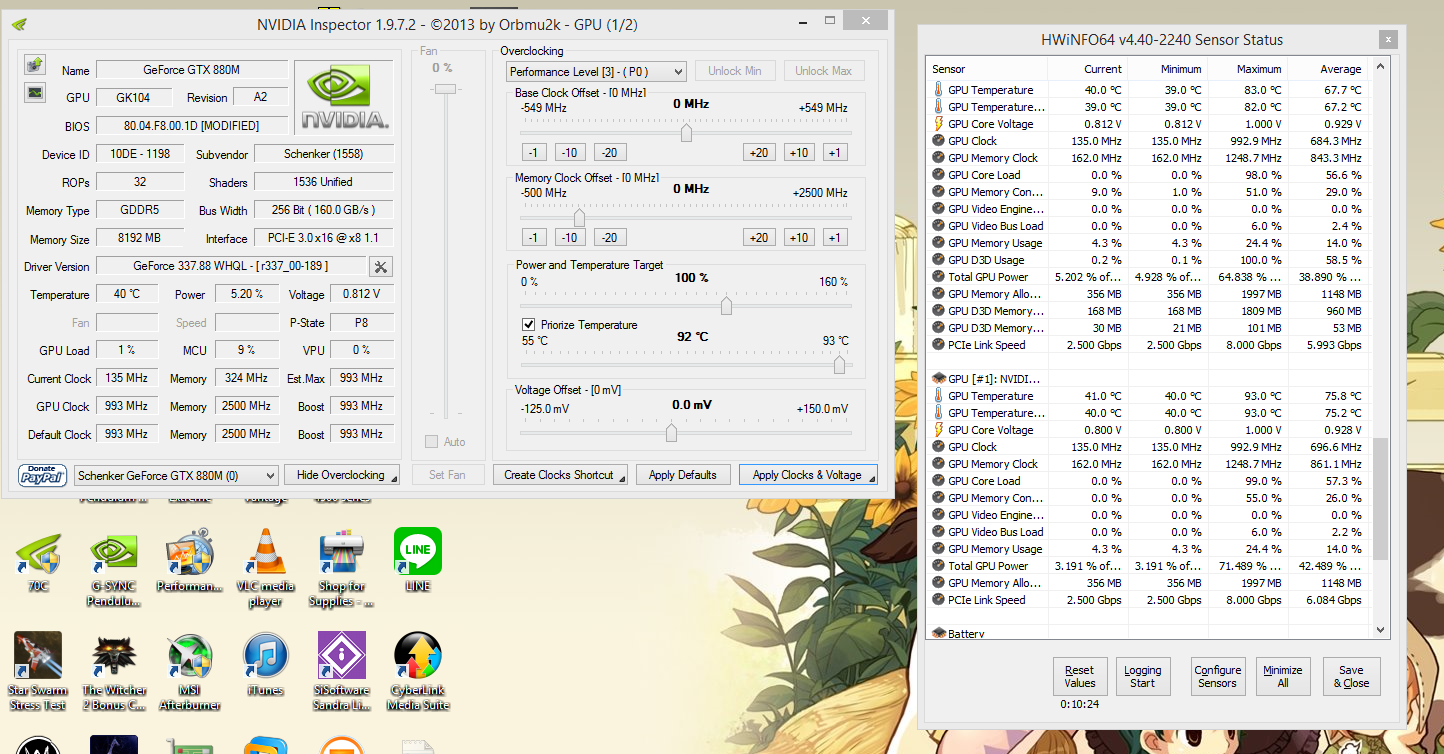Click Base Clock Offset +1 button
The image size is (1444, 754).
click(x=835, y=152)
